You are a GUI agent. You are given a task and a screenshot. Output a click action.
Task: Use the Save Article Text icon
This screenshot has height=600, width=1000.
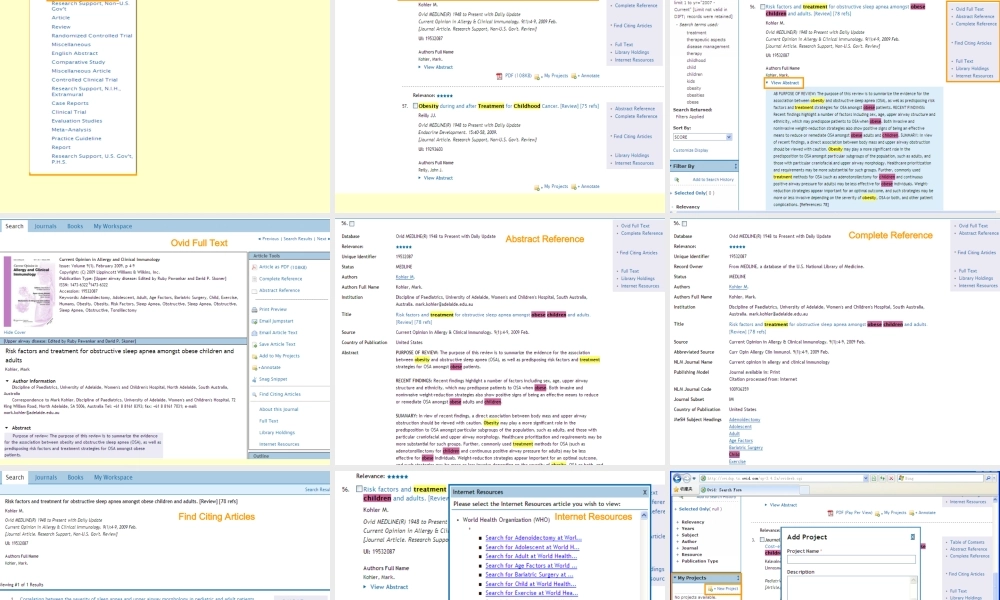253,345
